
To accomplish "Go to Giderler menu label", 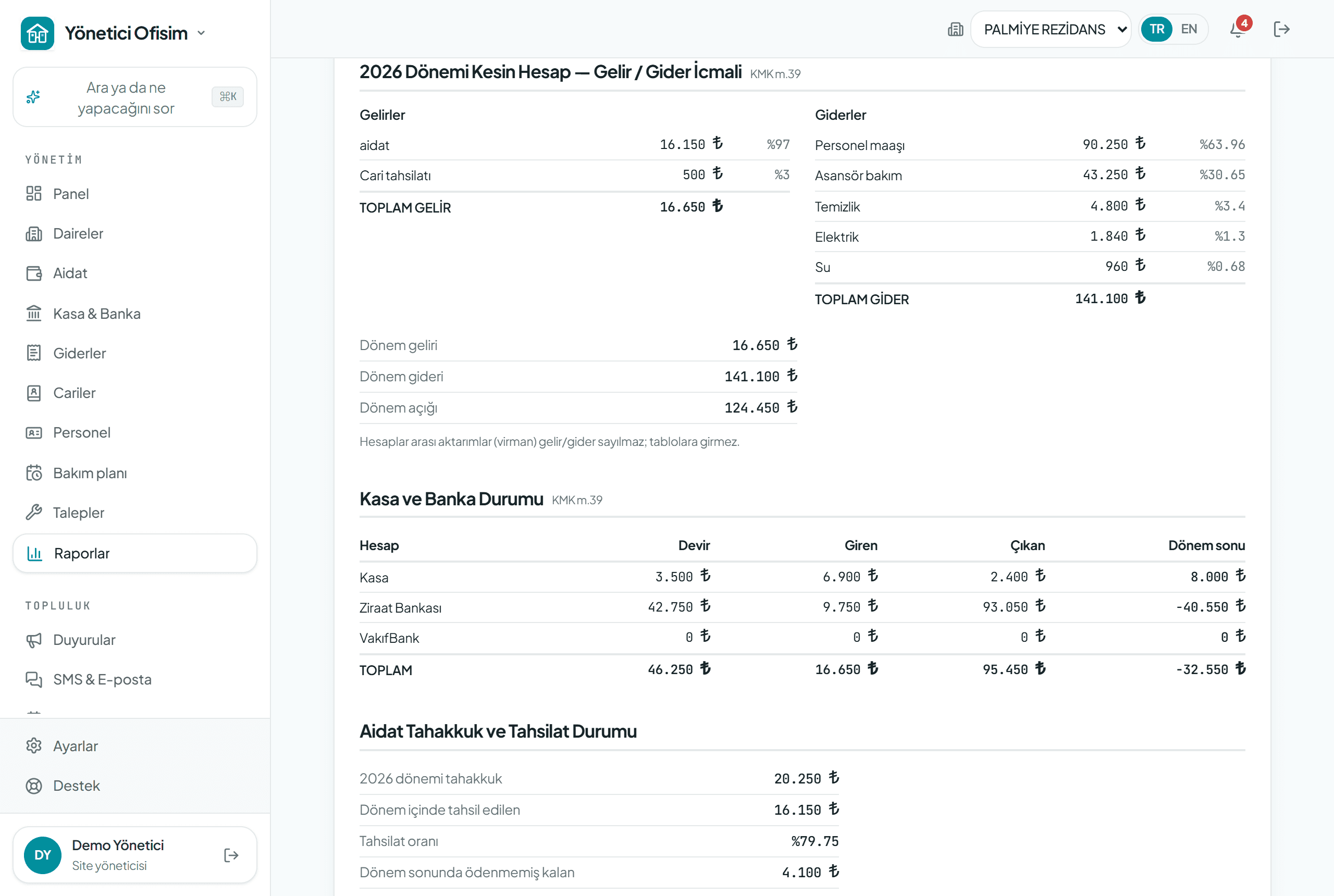I will 79,353.
